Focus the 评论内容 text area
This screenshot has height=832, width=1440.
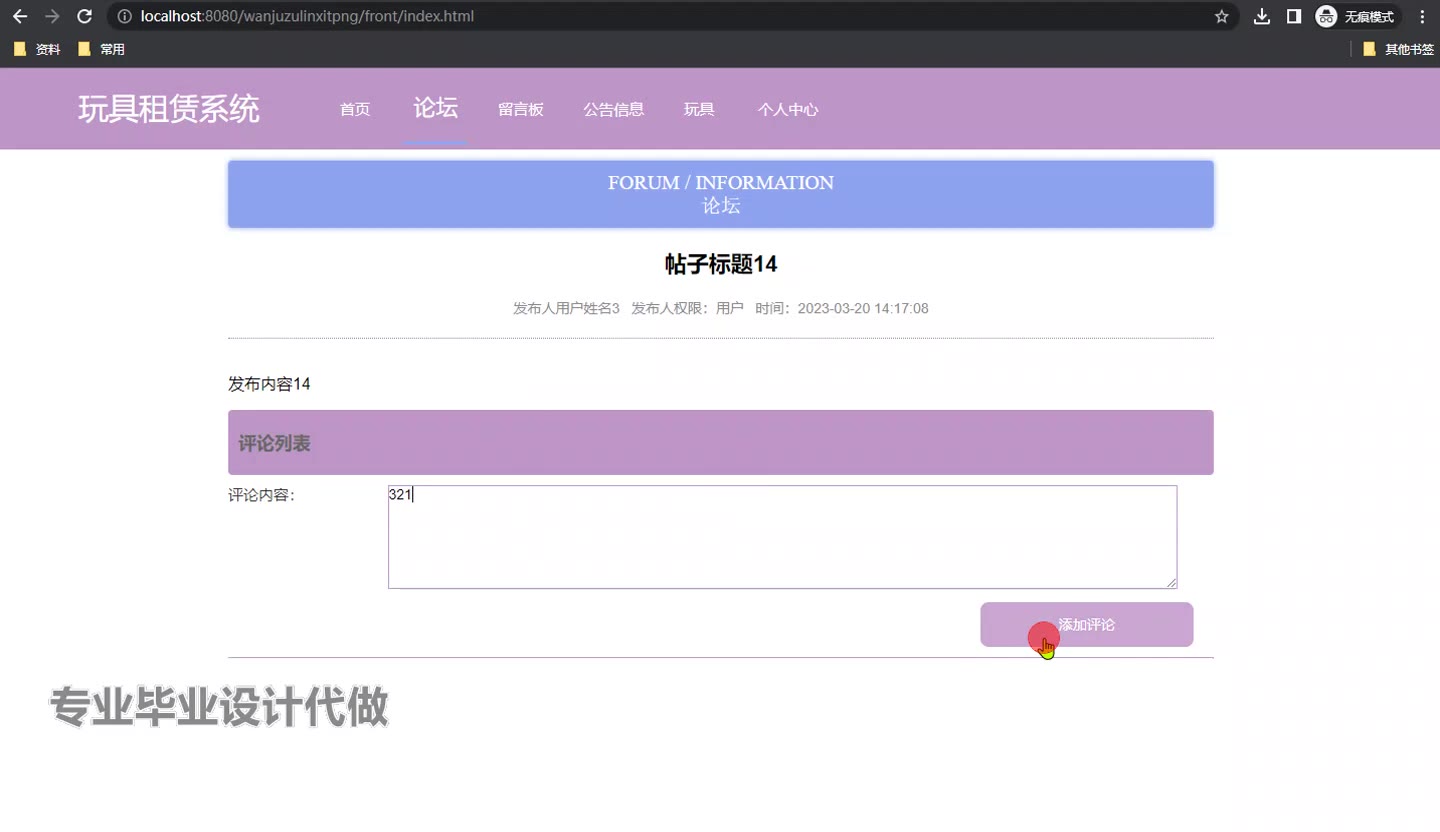pos(783,537)
